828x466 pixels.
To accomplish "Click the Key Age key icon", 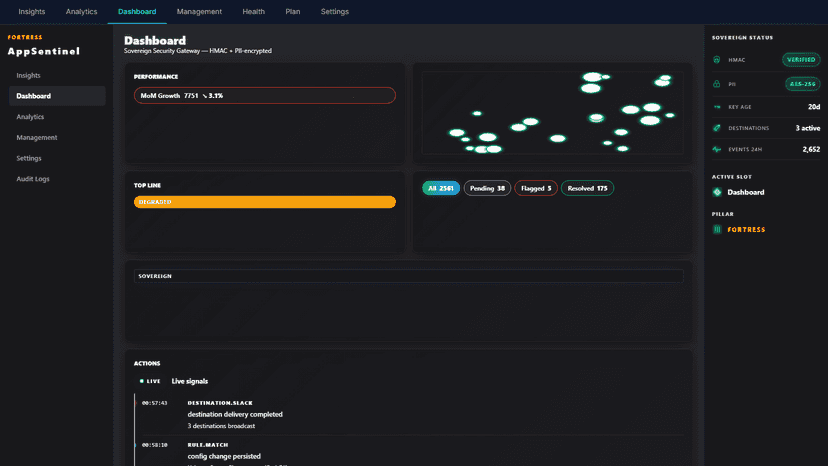I will (717, 107).
